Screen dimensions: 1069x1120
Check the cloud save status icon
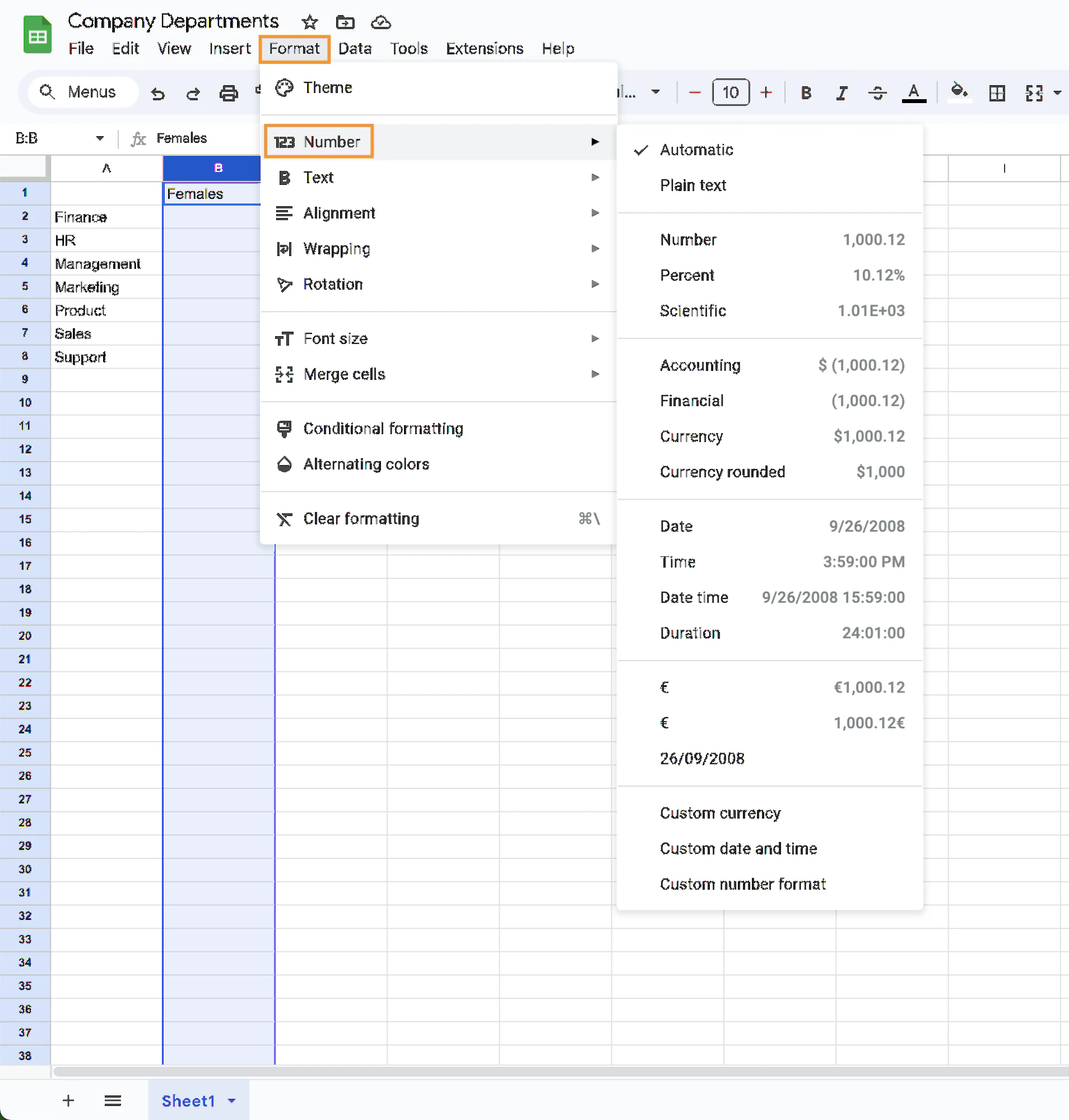tap(380, 22)
